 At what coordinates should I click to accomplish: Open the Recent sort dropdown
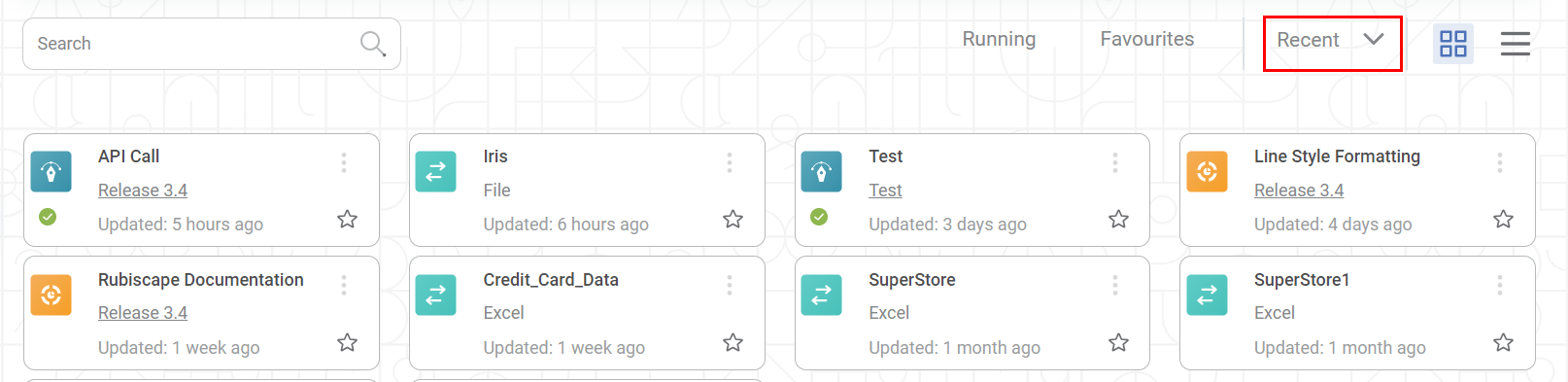click(1332, 43)
